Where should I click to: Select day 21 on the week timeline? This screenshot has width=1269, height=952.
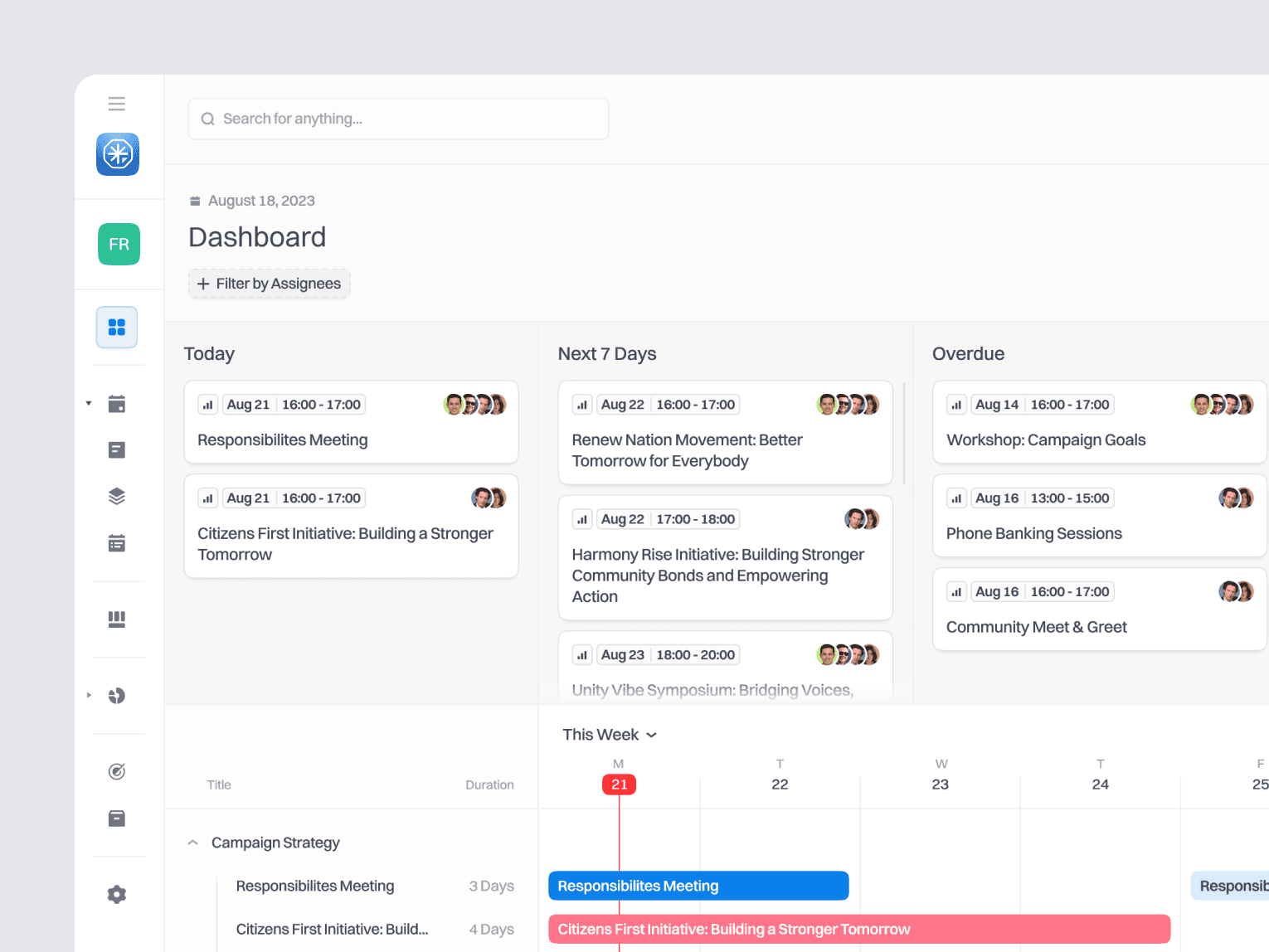click(619, 784)
